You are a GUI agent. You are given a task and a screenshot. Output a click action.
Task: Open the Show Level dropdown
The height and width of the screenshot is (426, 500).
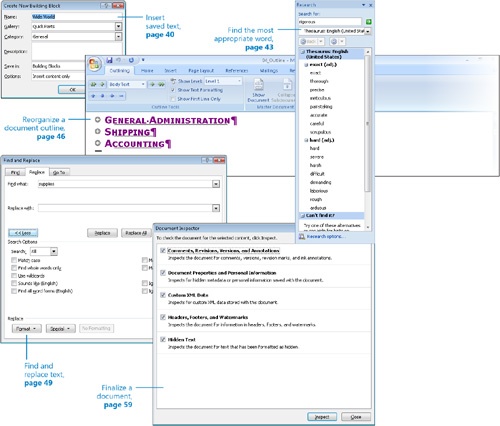click(223, 81)
